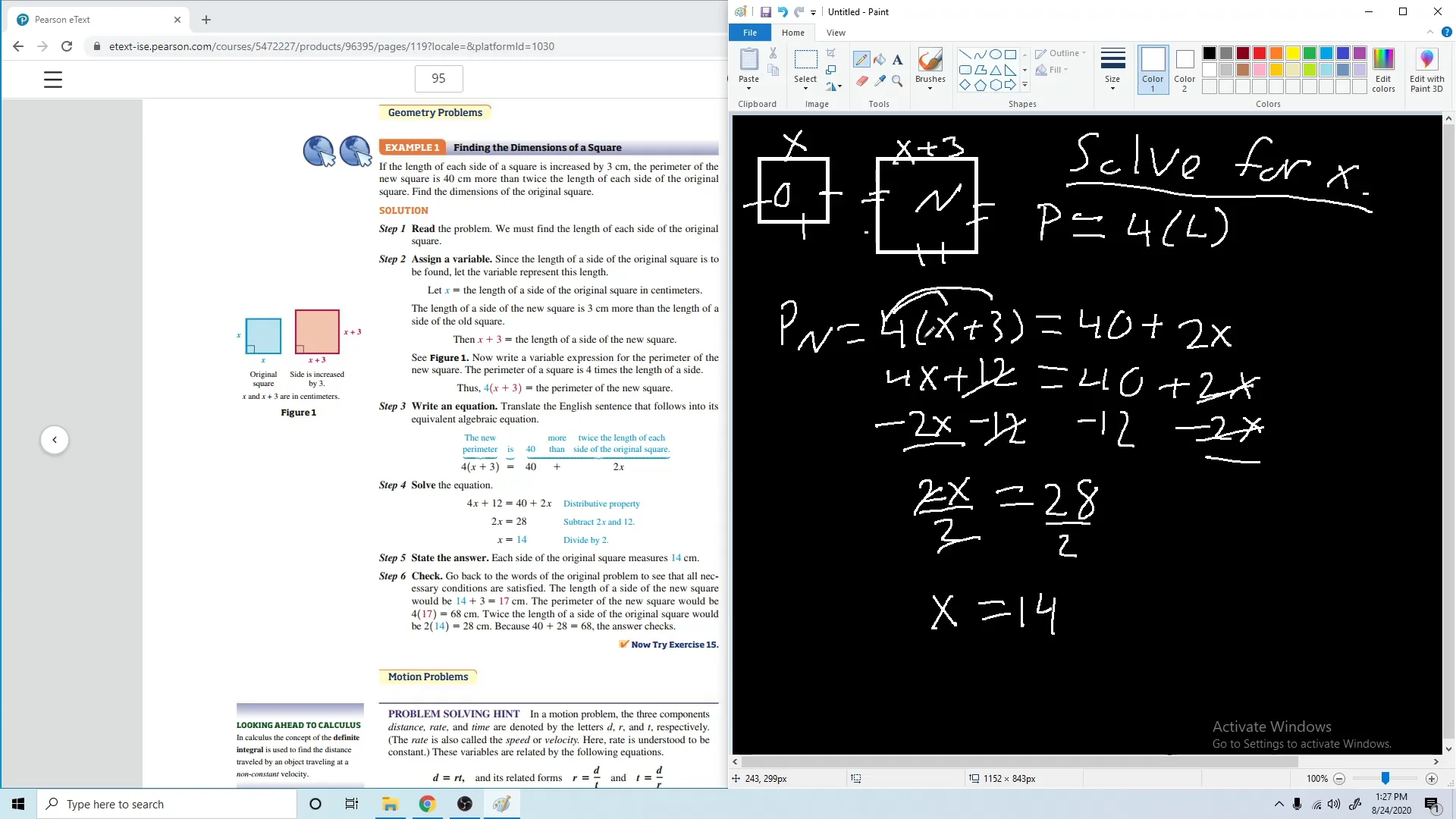
Task: Click the Undo arrow in Paint
Action: [783, 12]
